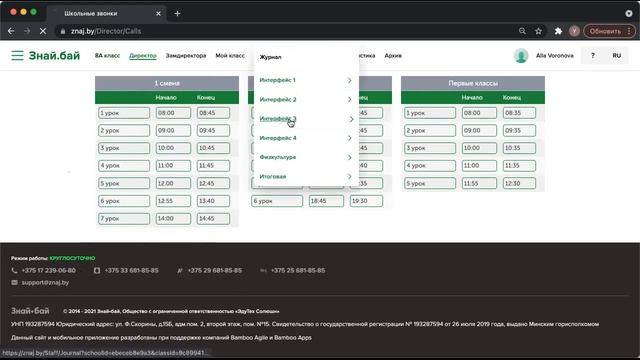
Task: Open the 8А класс menu item
Action: click(107, 56)
